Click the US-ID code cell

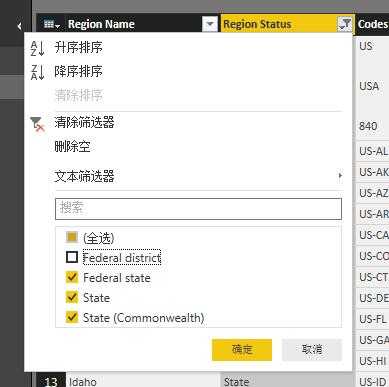373,381
